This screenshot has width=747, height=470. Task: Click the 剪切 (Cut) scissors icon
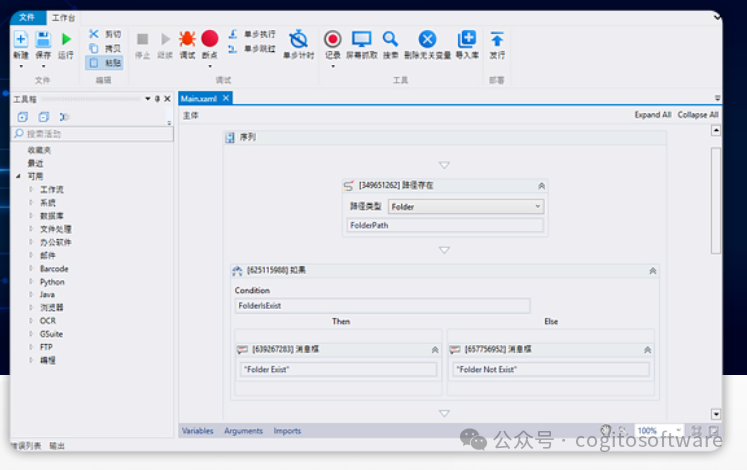point(93,34)
